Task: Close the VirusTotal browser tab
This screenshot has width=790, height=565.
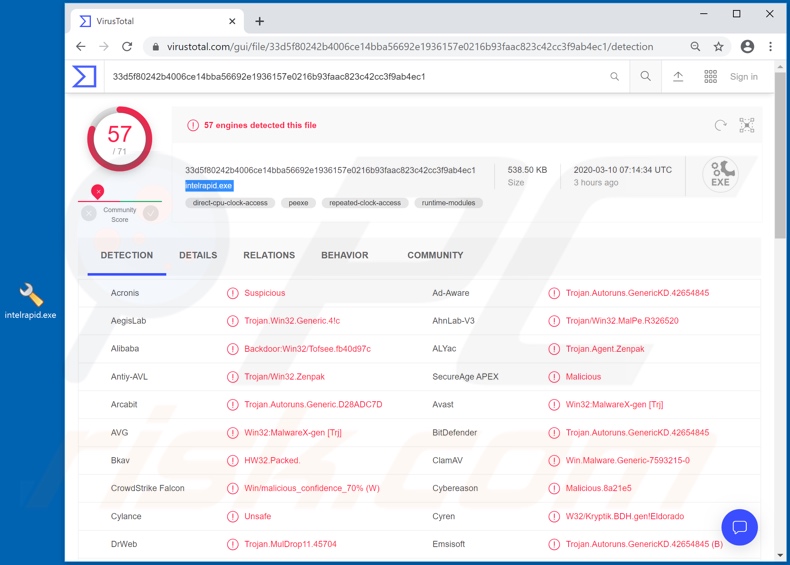Action: coord(232,21)
